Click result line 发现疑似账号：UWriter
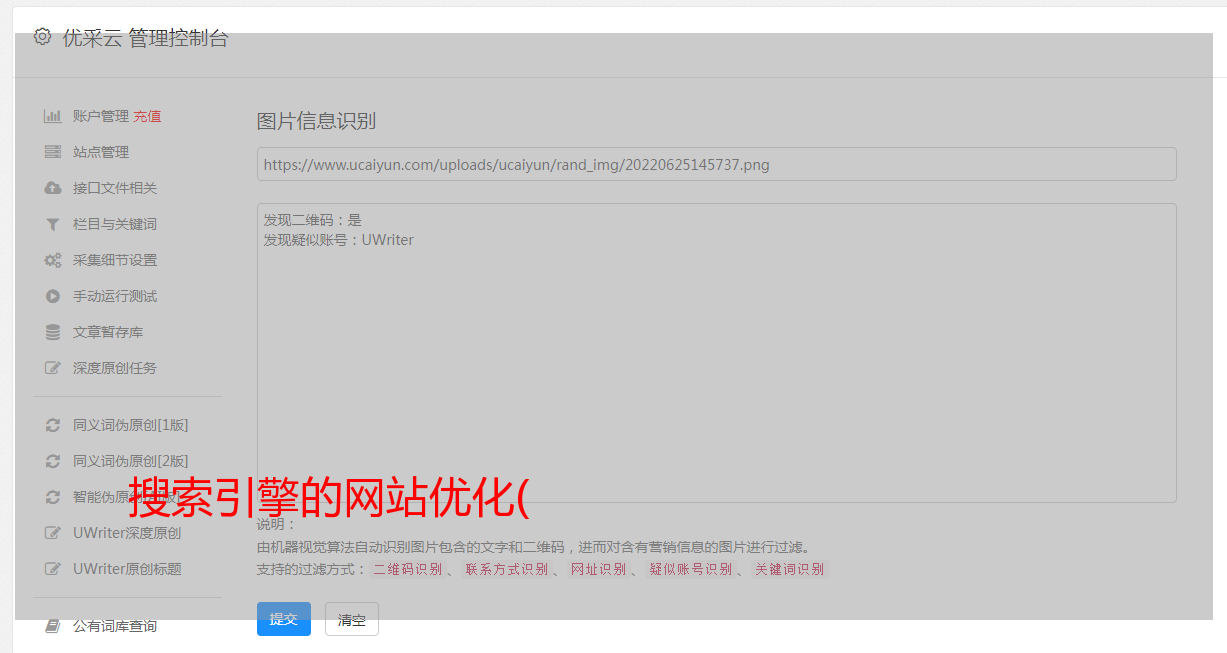 (x=338, y=240)
